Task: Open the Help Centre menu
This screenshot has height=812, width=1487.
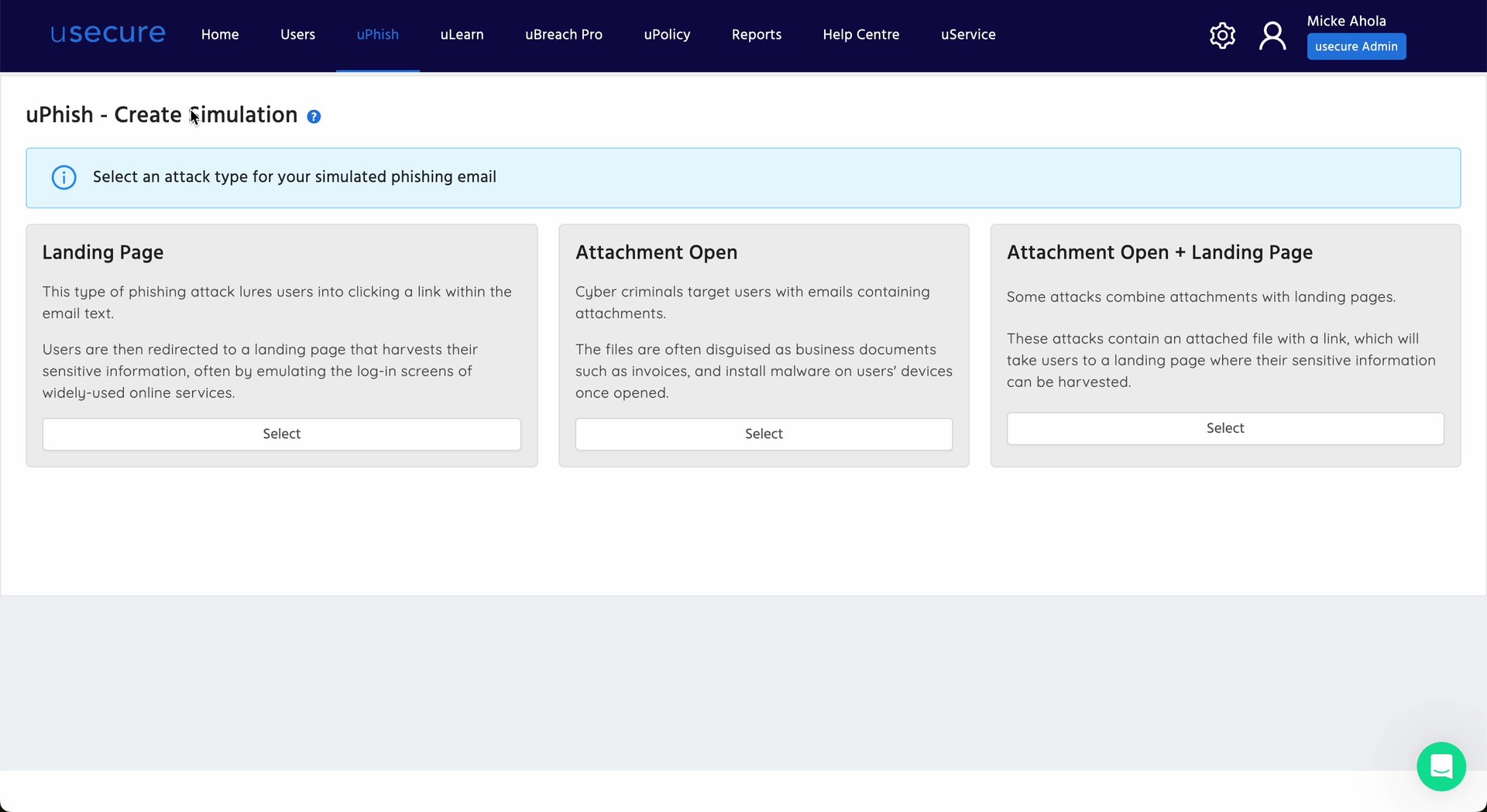Action: (861, 35)
